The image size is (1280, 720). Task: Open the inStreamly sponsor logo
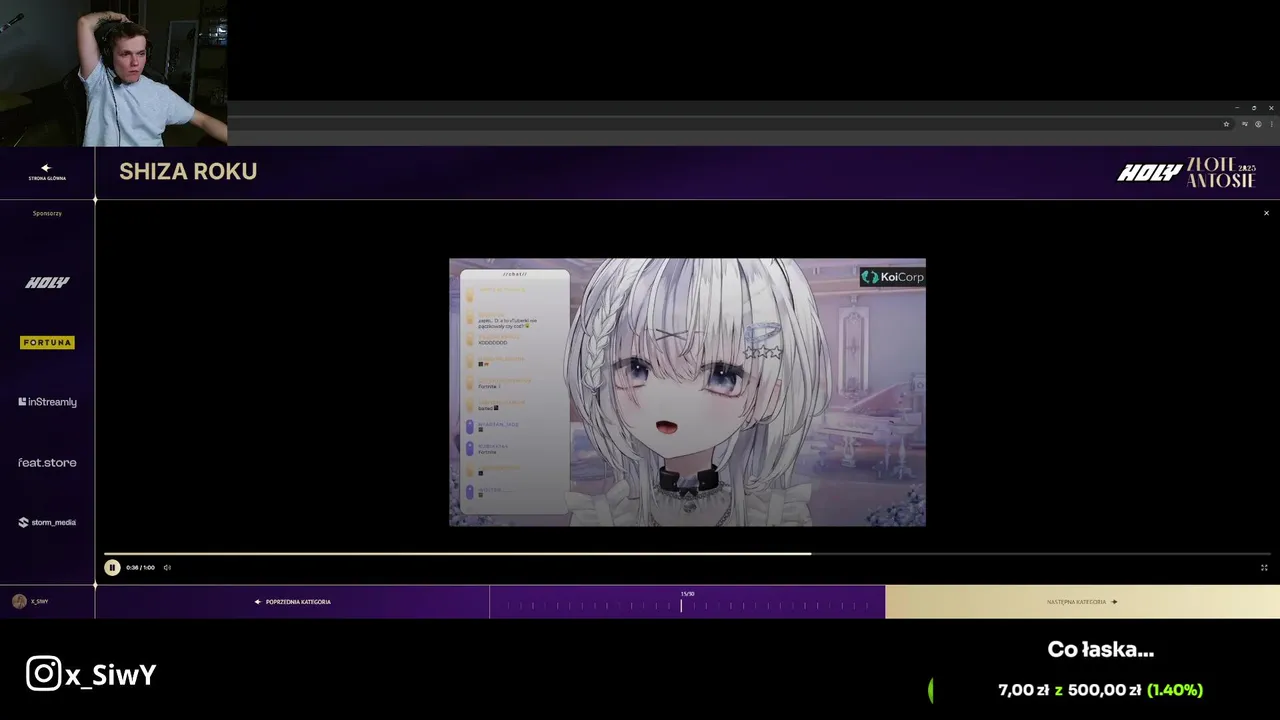point(47,402)
